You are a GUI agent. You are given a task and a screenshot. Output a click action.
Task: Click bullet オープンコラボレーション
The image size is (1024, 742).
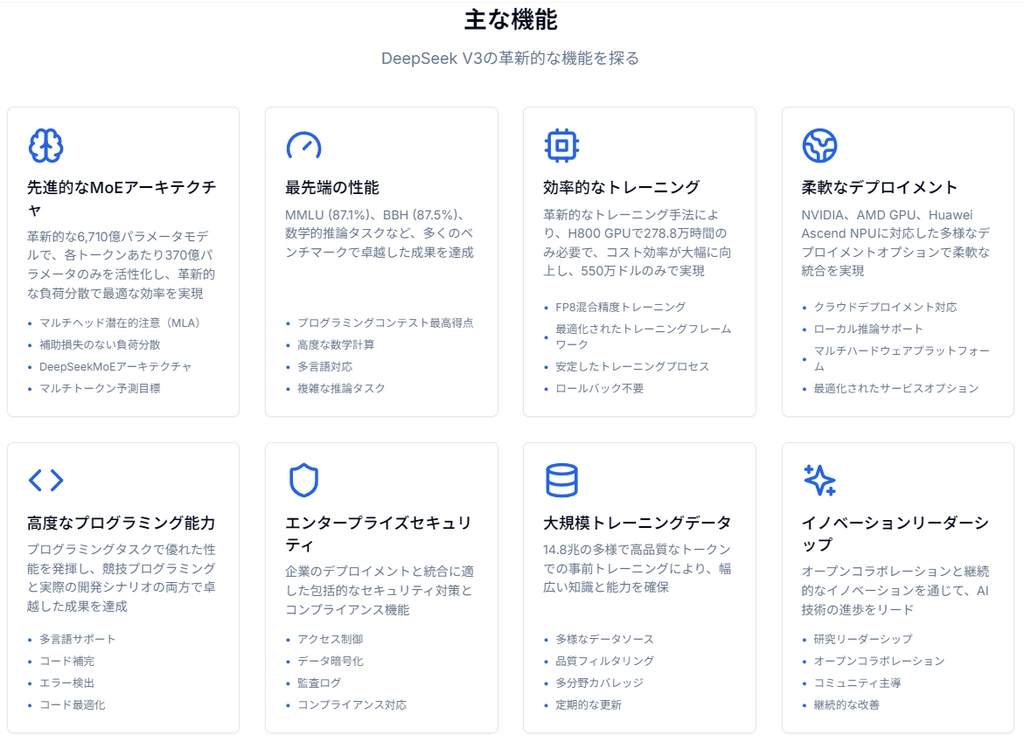point(879,661)
